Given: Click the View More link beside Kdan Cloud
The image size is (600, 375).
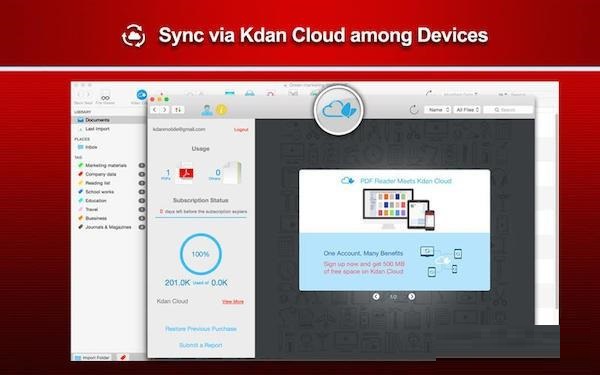Looking at the screenshot, I should pyautogui.click(x=233, y=302).
